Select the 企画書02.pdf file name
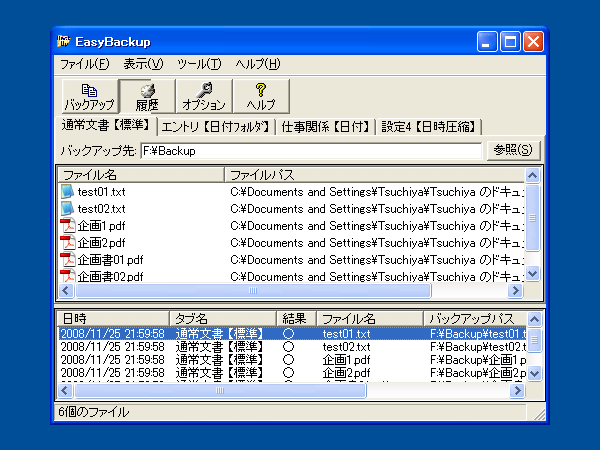Screen dimensions: 600x450 [x=110, y=276]
